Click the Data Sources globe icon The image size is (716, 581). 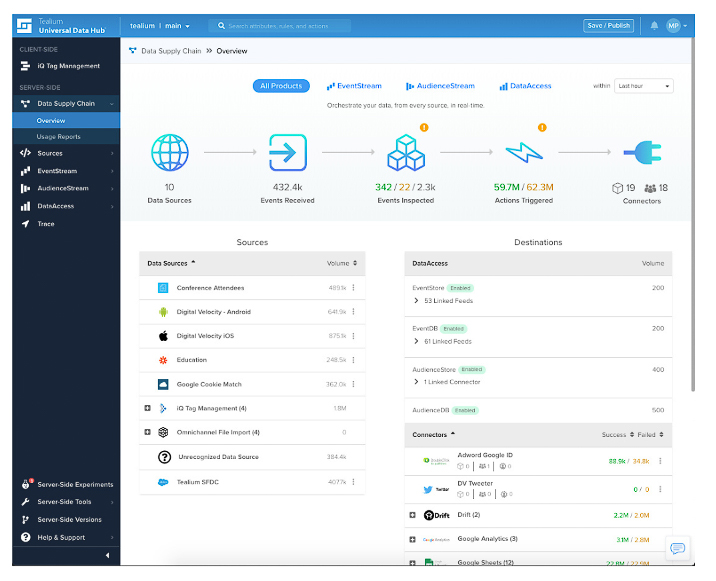(x=169, y=153)
